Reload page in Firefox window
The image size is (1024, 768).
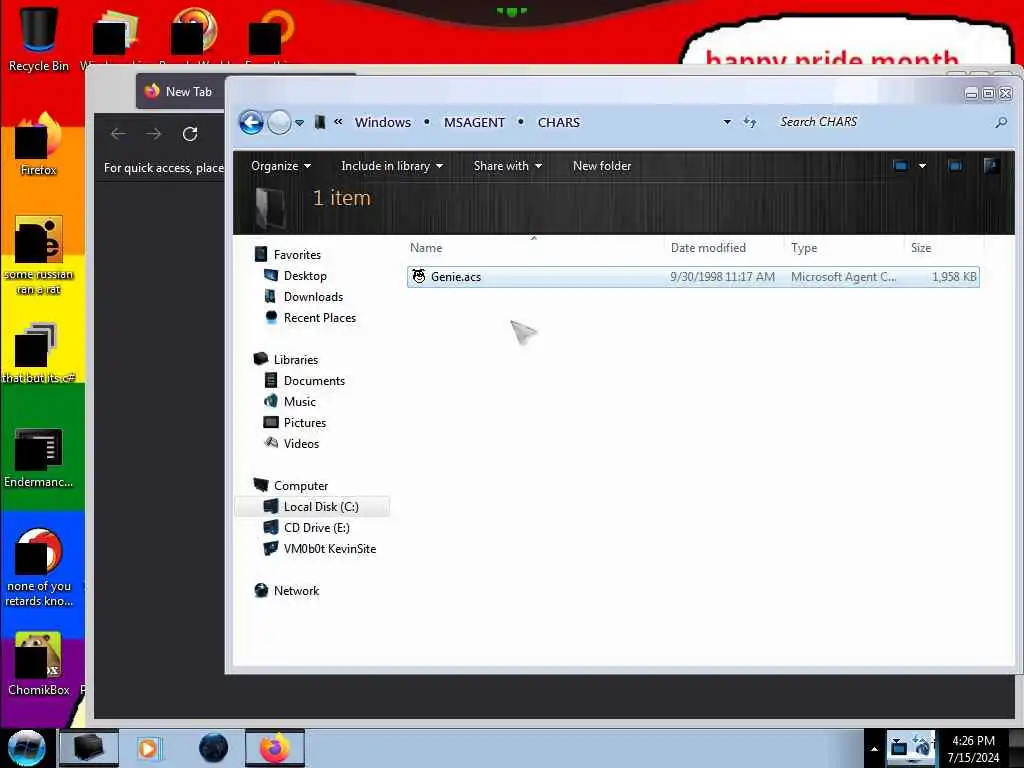[x=190, y=134]
